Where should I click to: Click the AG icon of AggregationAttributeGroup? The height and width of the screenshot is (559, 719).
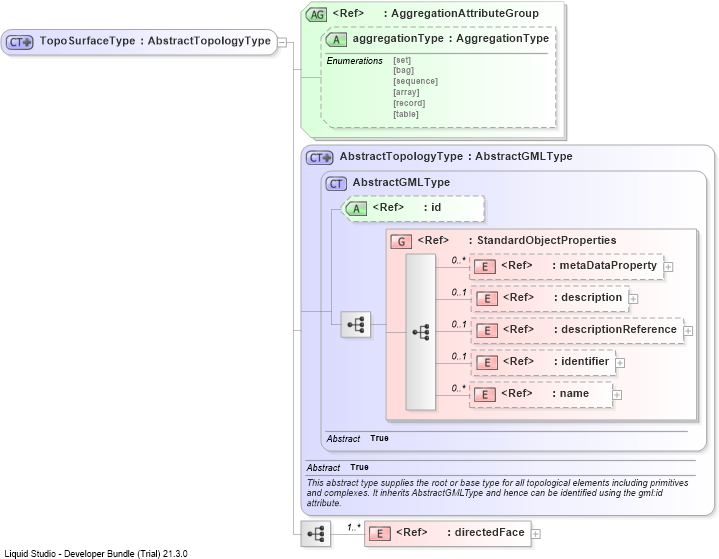[x=316, y=15]
